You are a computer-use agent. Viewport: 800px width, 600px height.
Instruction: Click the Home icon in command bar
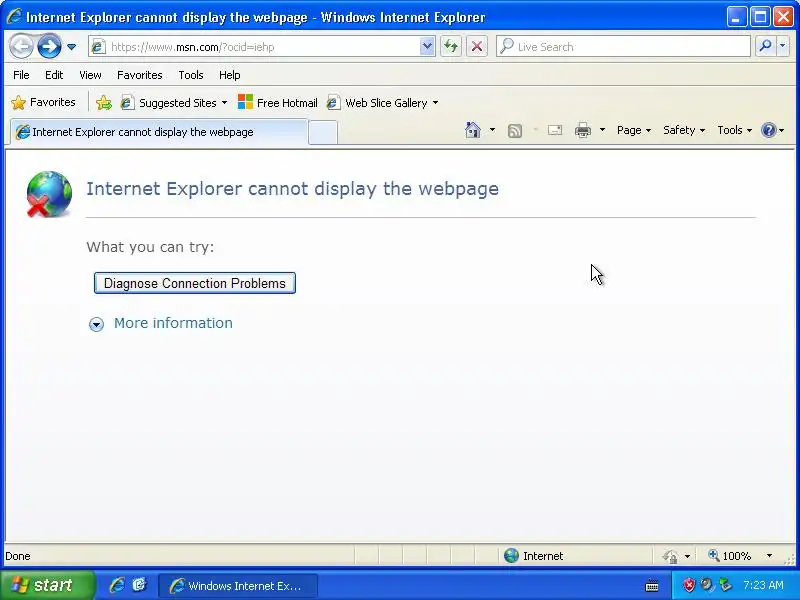pos(473,130)
